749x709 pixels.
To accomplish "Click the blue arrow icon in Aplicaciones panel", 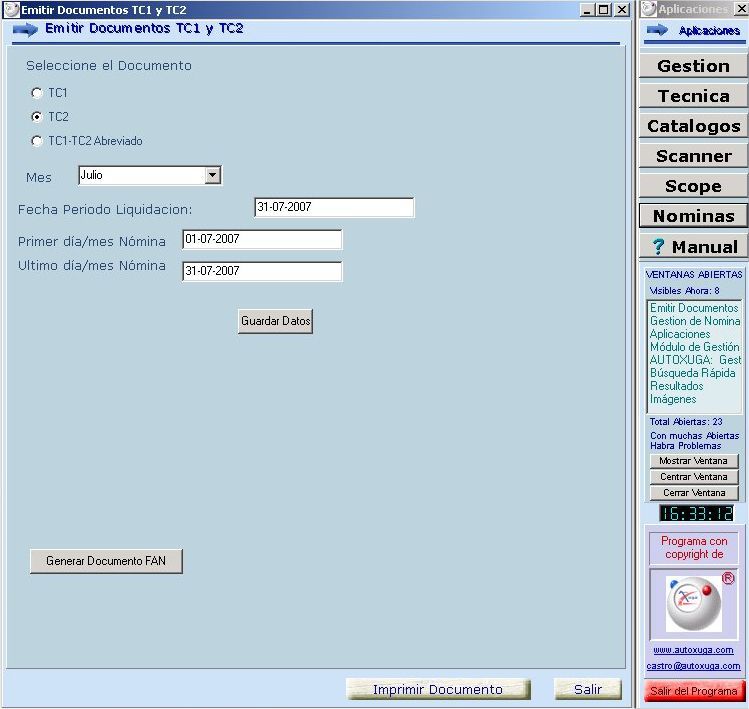I will coord(657,30).
